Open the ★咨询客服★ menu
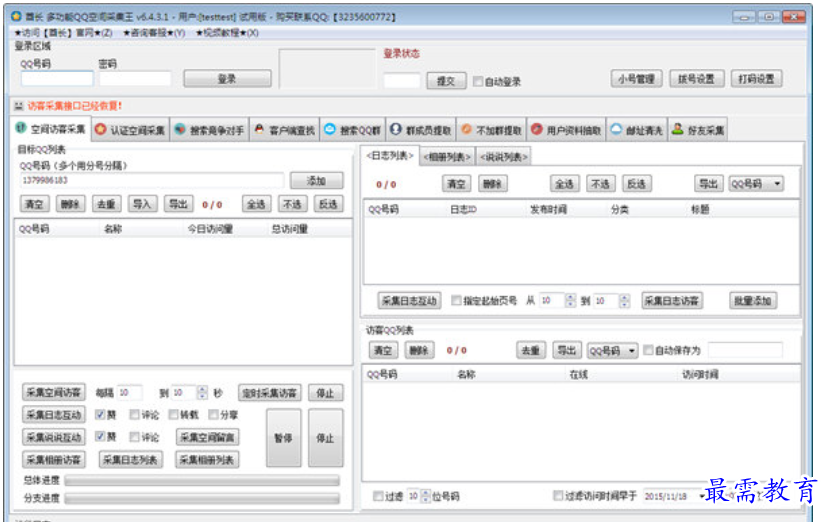Screen dimensions: 826x522 point(154,33)
